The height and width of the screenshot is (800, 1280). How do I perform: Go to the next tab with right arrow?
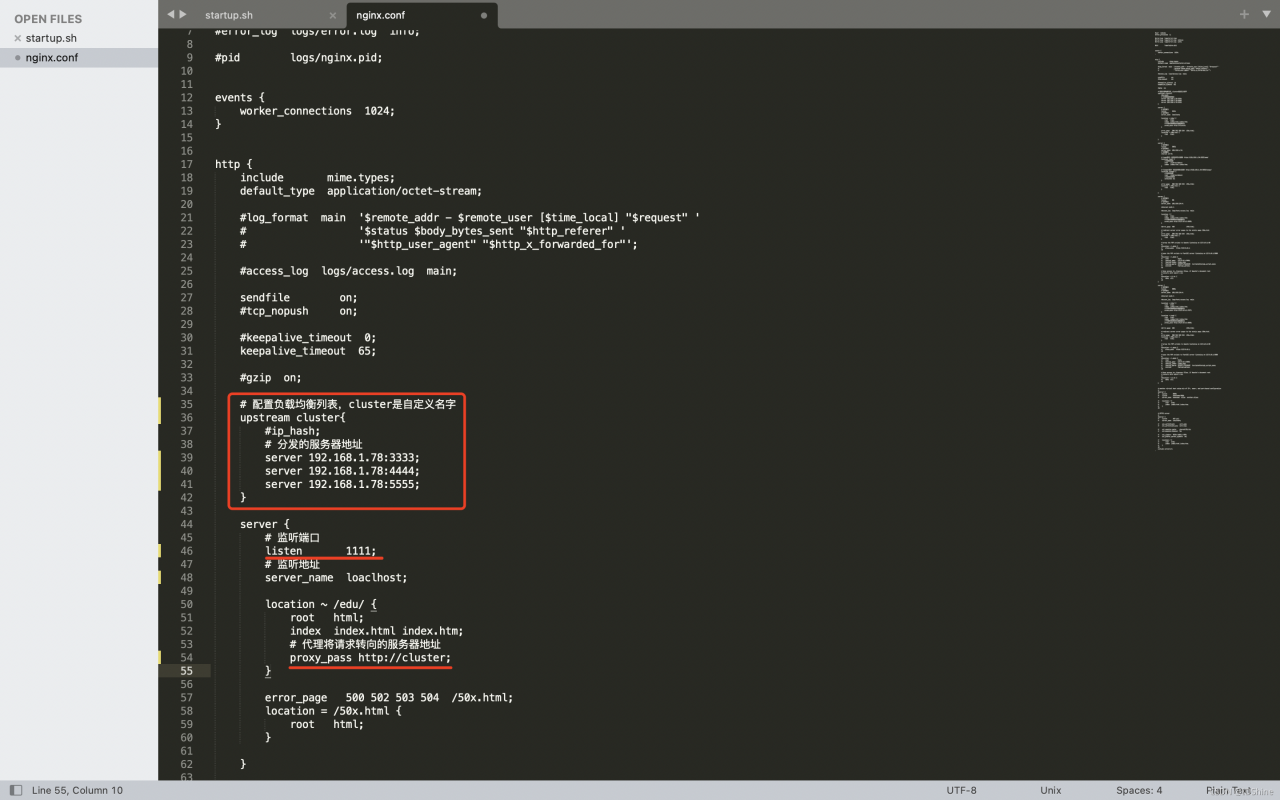tap(183, 14)
